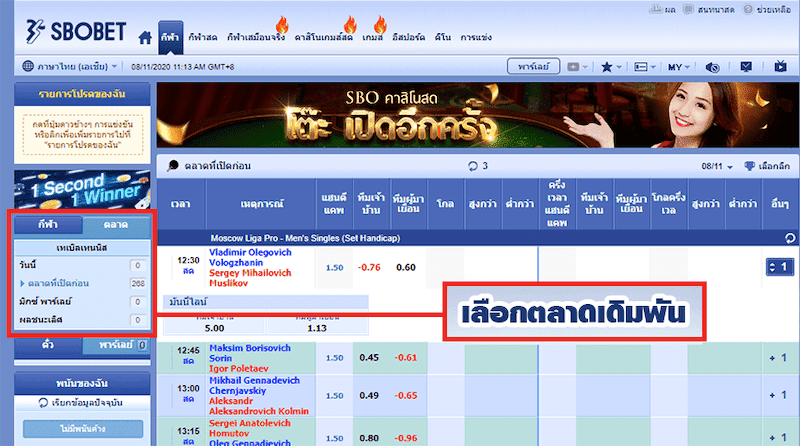Click the globe language icon
Viewport: 800px width, 446px height.
click(28, 66)
